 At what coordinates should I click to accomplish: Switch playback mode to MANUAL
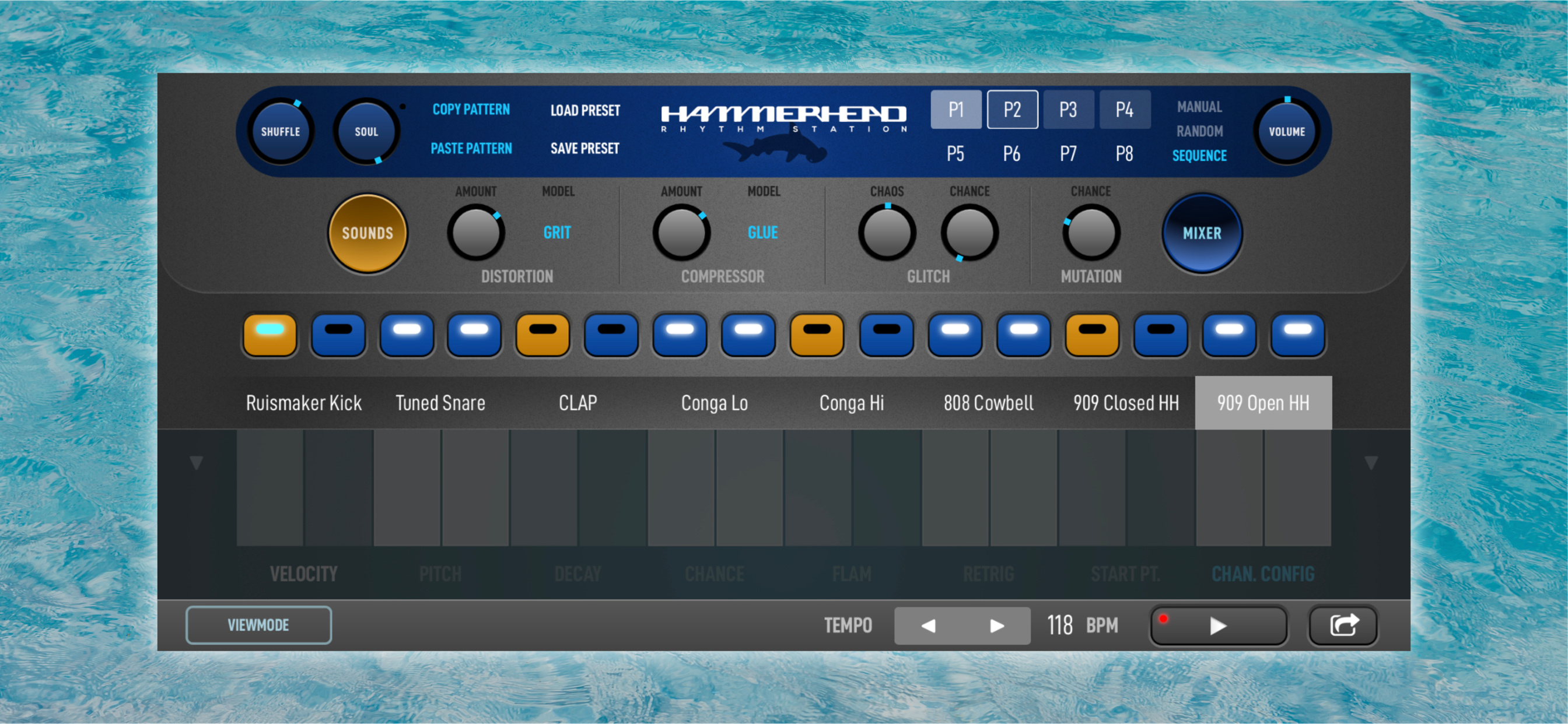point(1199,107)
